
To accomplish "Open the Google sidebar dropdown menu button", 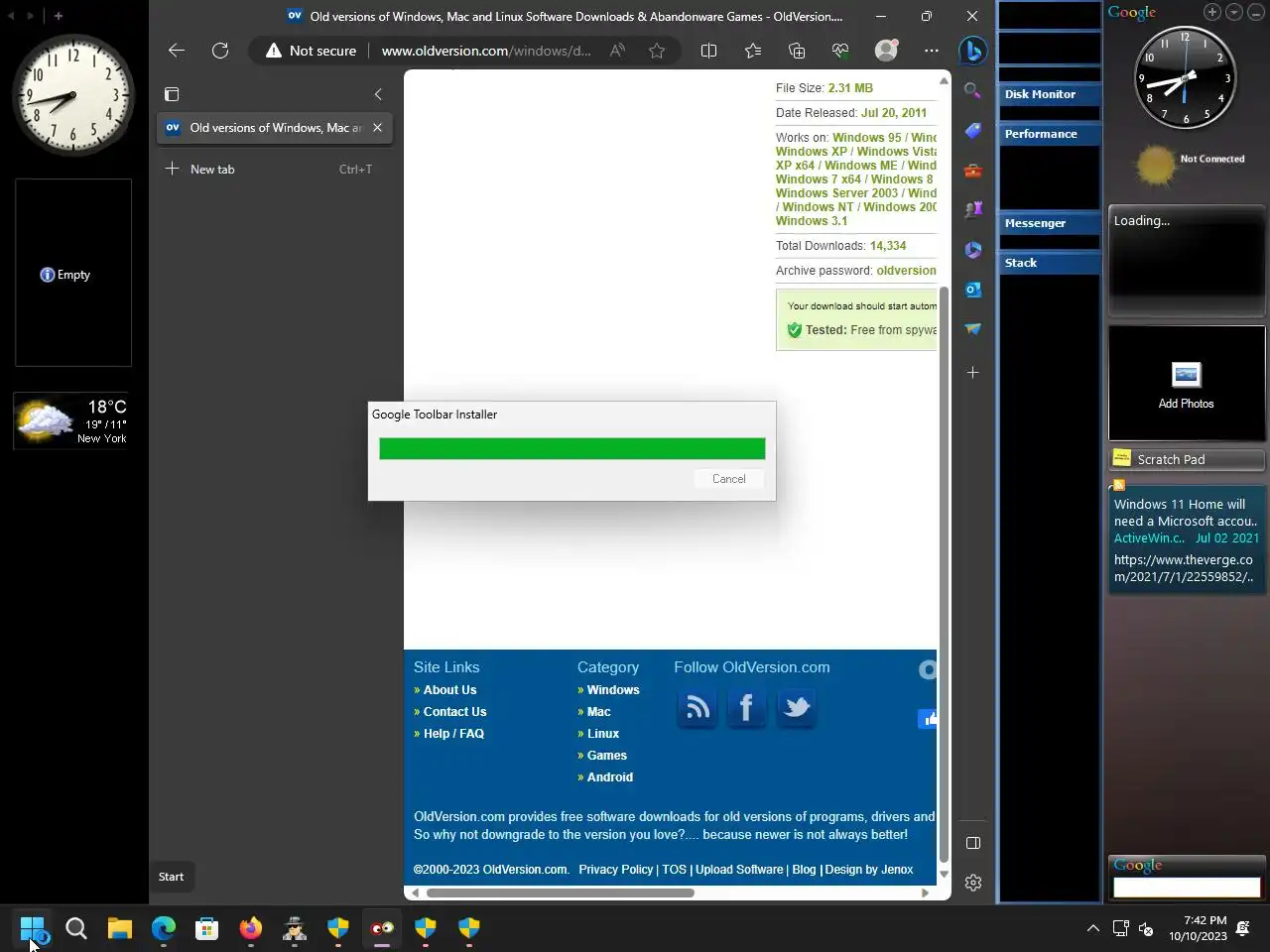I will pos(1234,12).
